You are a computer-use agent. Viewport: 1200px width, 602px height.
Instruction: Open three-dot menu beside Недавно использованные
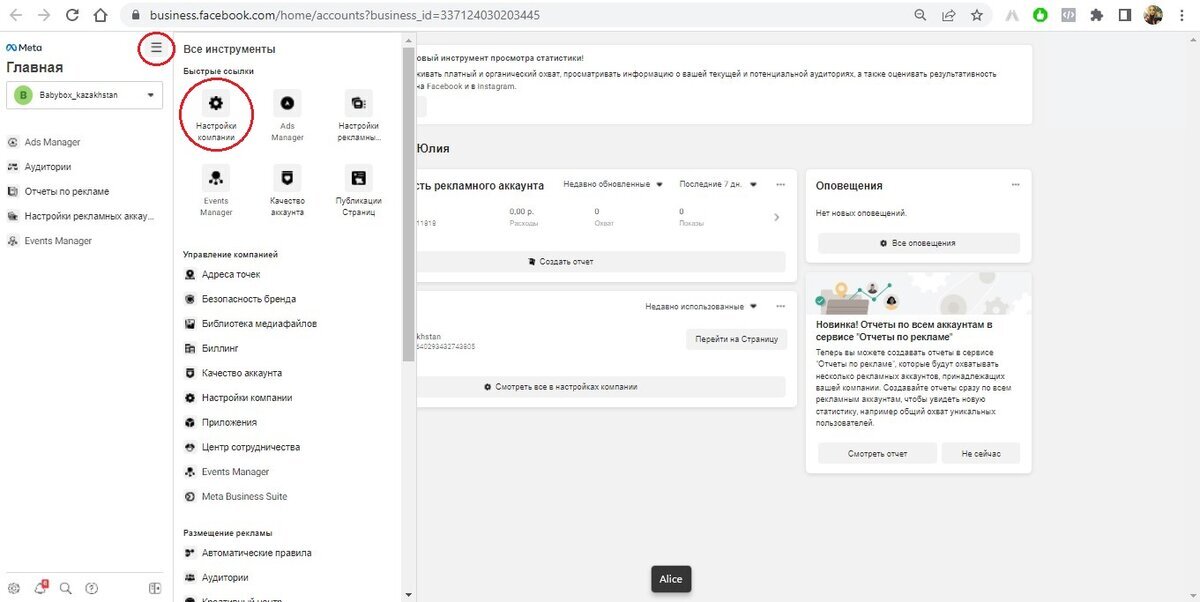click(x=781, y=306)
